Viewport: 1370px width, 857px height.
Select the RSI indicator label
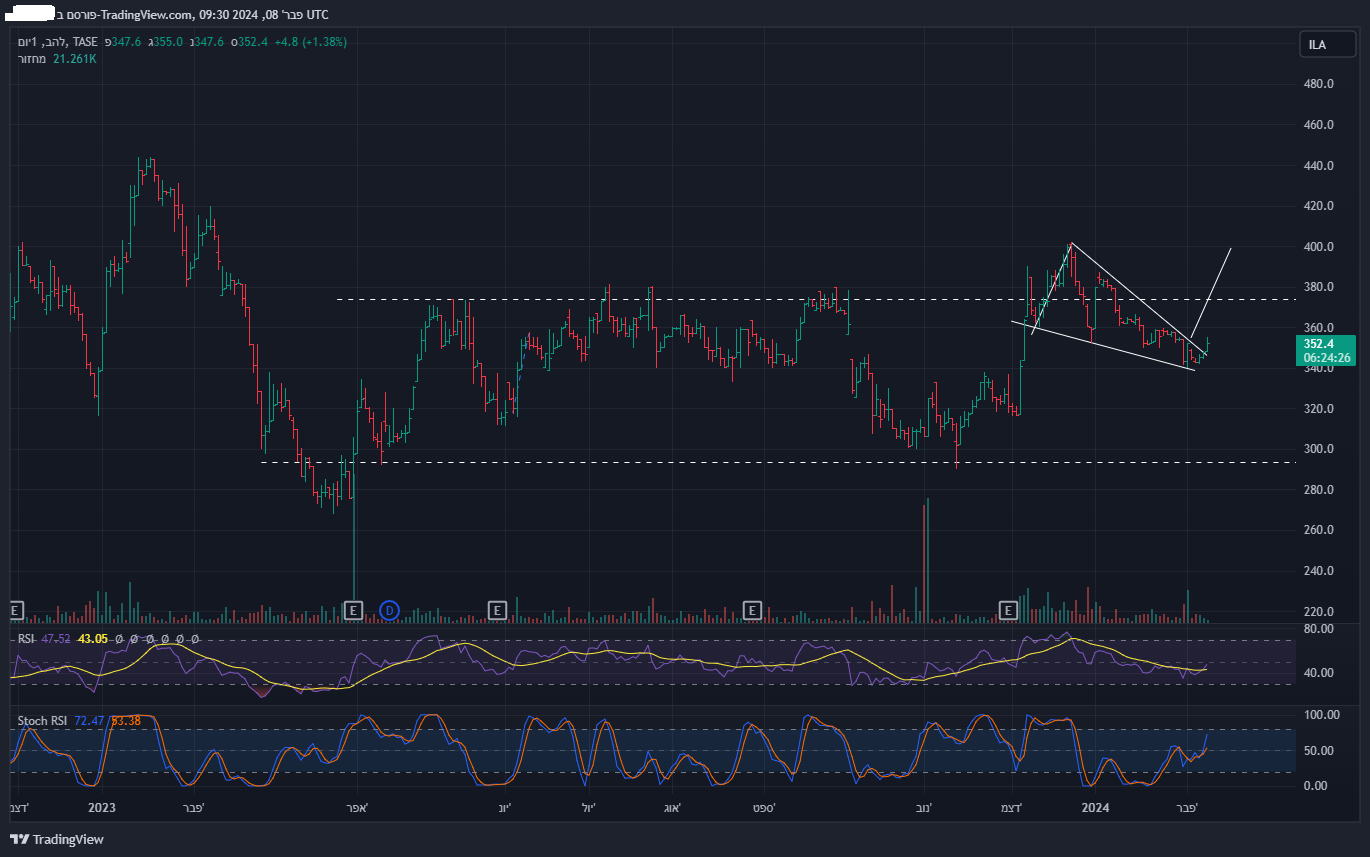click(x=26, y=639)
